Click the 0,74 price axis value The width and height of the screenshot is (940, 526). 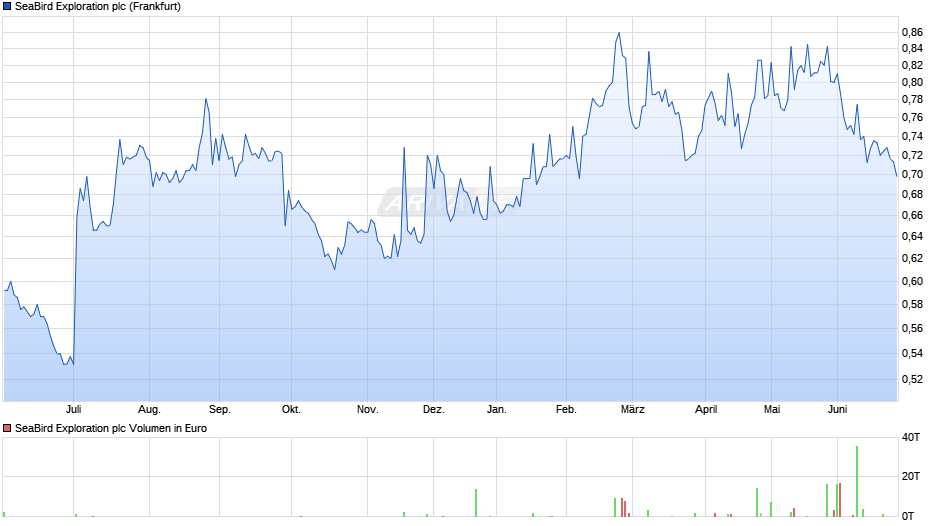pos(912,137)
